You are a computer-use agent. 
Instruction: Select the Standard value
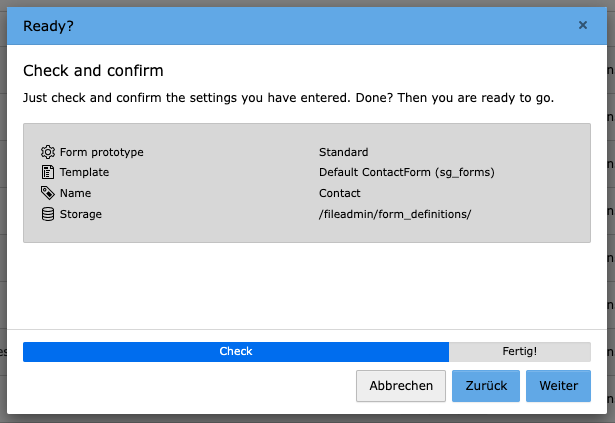(x=344, y=152)
